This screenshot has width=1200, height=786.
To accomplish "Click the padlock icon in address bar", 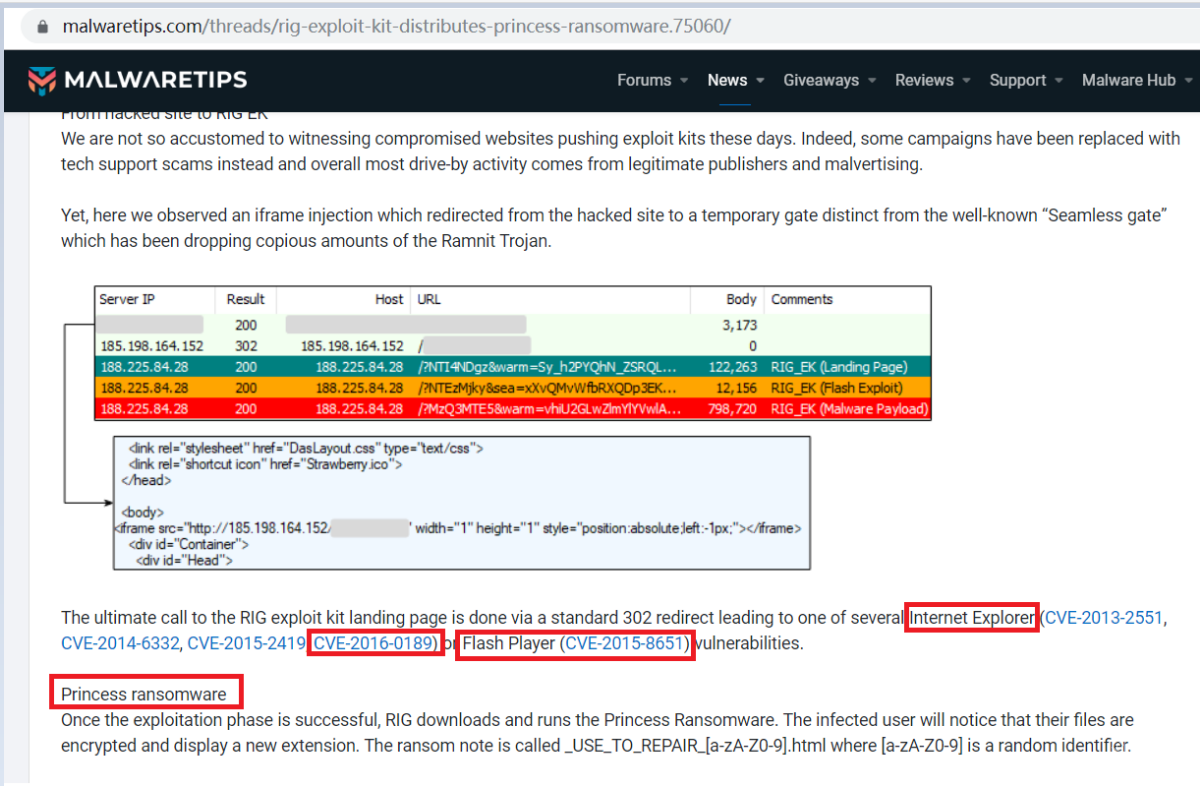I will coord(41,26).
